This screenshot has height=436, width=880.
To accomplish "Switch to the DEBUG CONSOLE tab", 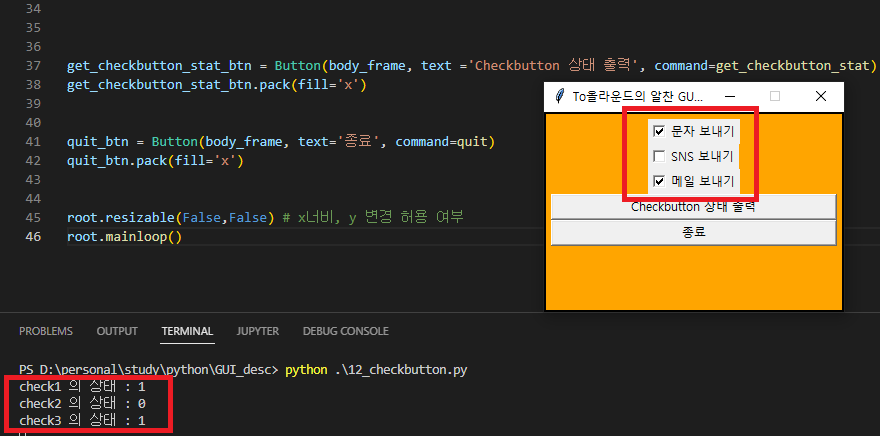I will click(x=345, y=331).
